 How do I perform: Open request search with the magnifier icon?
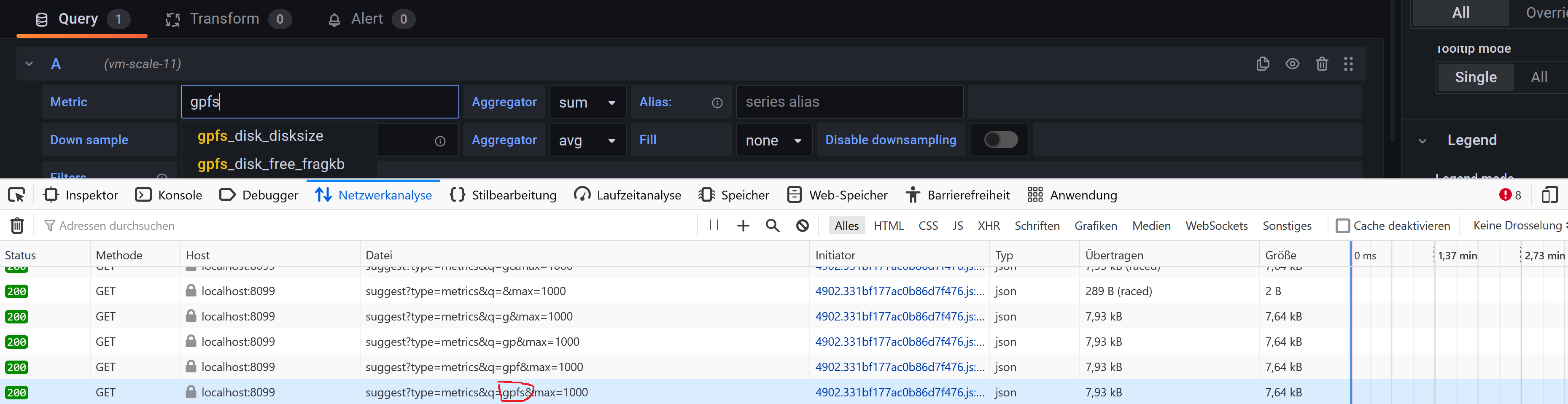point(772,225)
